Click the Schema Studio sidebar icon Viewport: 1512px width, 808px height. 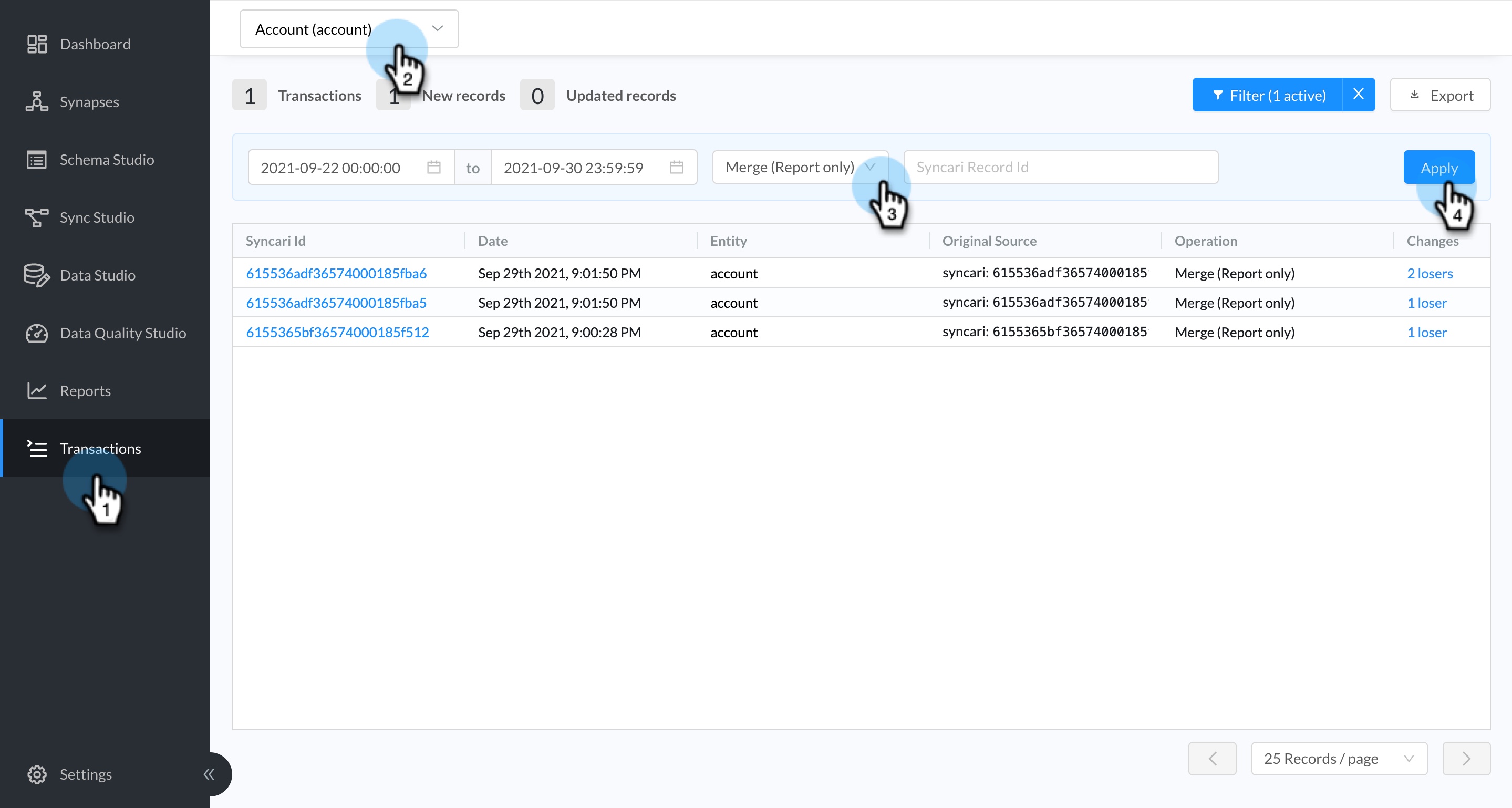pyautogui.click(x=36, y=160)
